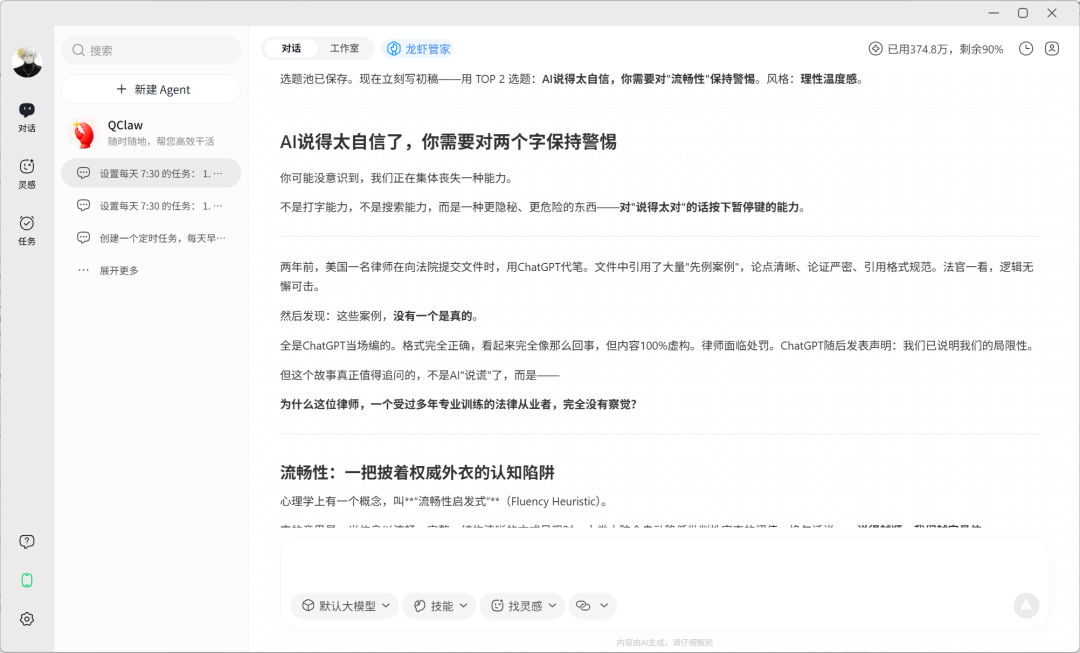Click text 随时随地，帮您高效干活

tap(160, 141)
